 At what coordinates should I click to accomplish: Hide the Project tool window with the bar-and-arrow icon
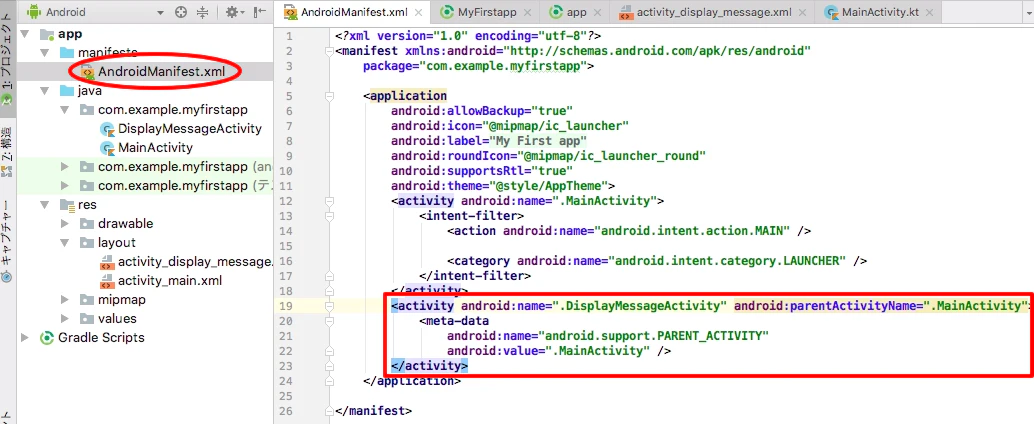pyautogui.click(x=260, y=13)
